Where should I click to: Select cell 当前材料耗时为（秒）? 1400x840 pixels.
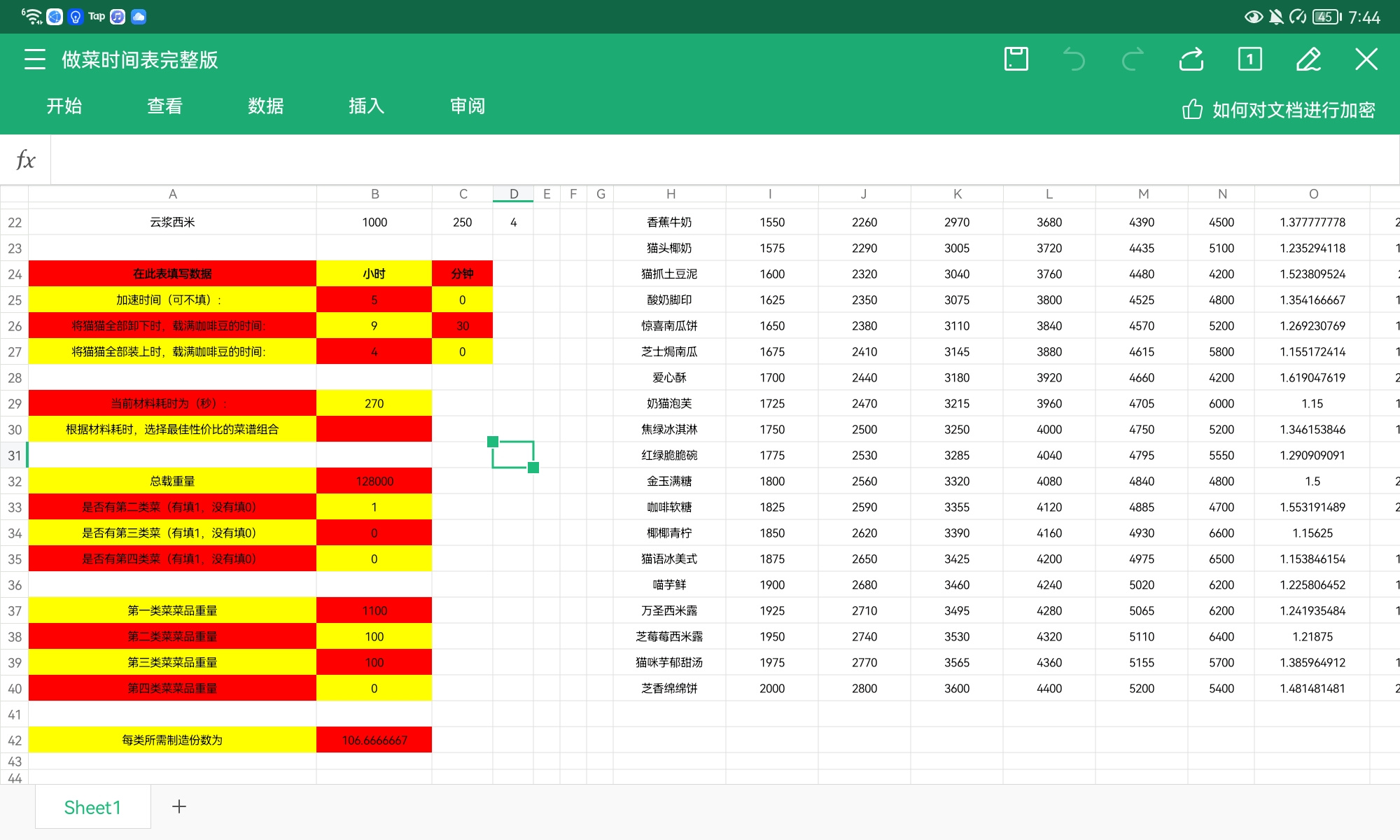pyautogui.click(x=172, y=403)
